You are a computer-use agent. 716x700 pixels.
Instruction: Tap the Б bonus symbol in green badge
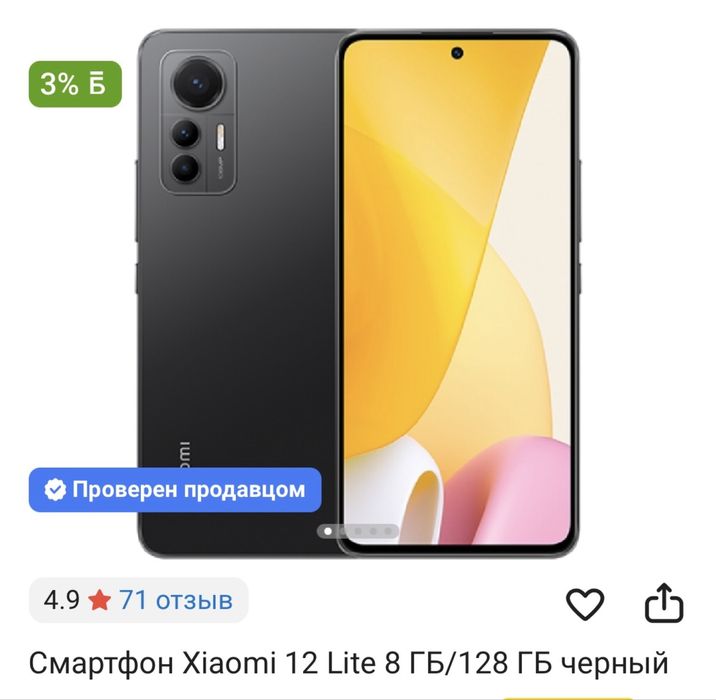pos(97,84)
